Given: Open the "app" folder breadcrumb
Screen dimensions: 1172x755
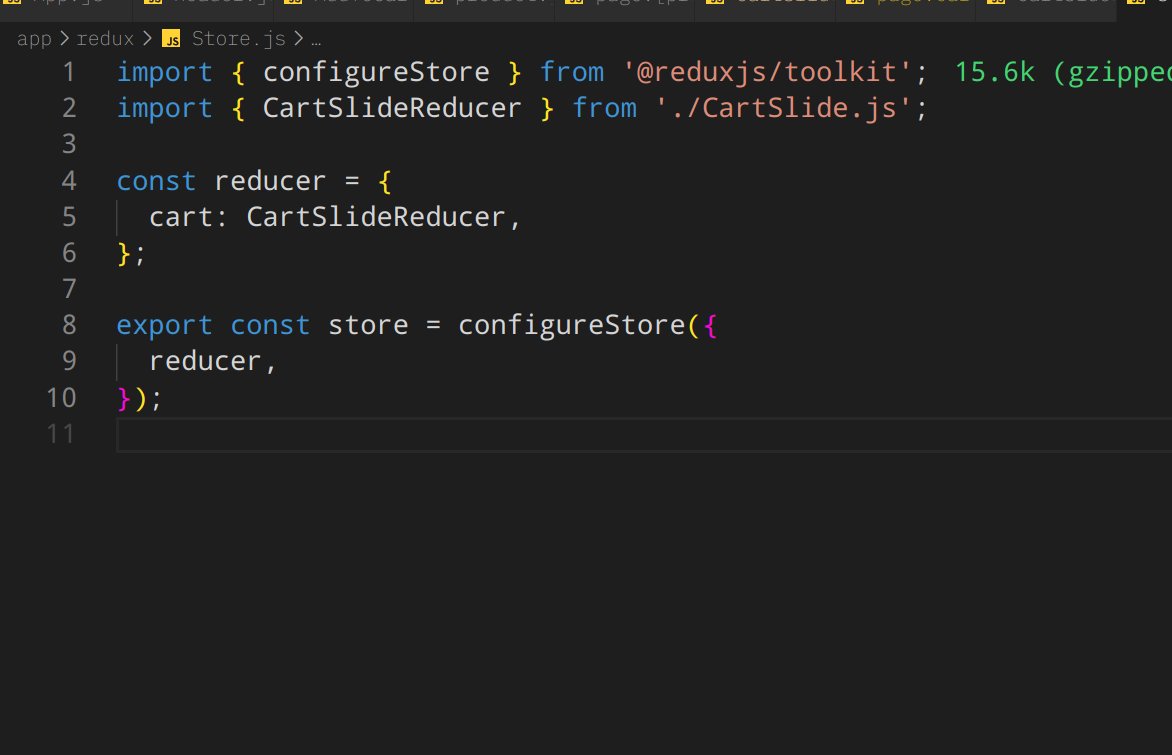Looking at the screenshot, I should tap(34, 40).
